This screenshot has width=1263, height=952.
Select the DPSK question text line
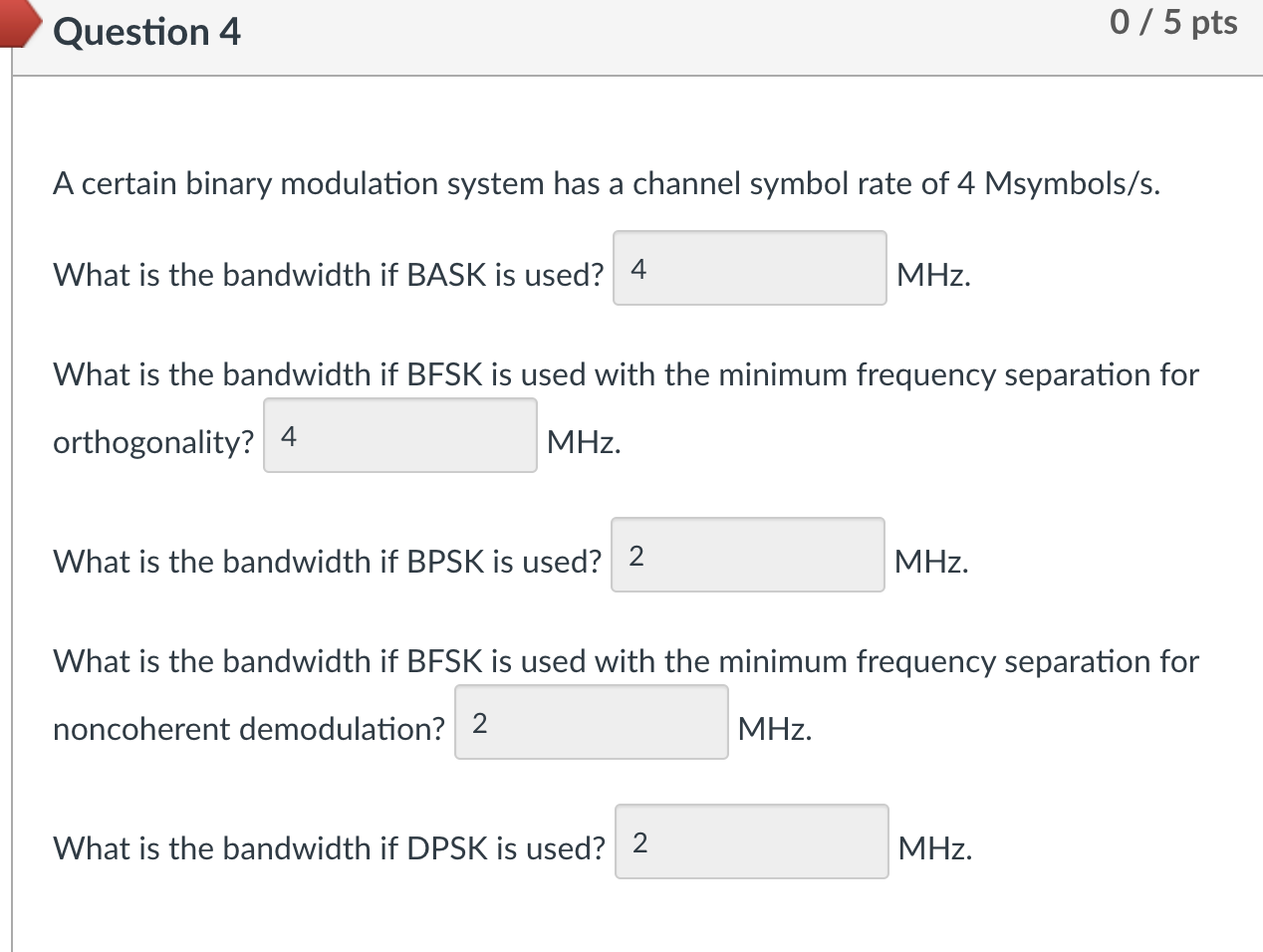[329, 848]
